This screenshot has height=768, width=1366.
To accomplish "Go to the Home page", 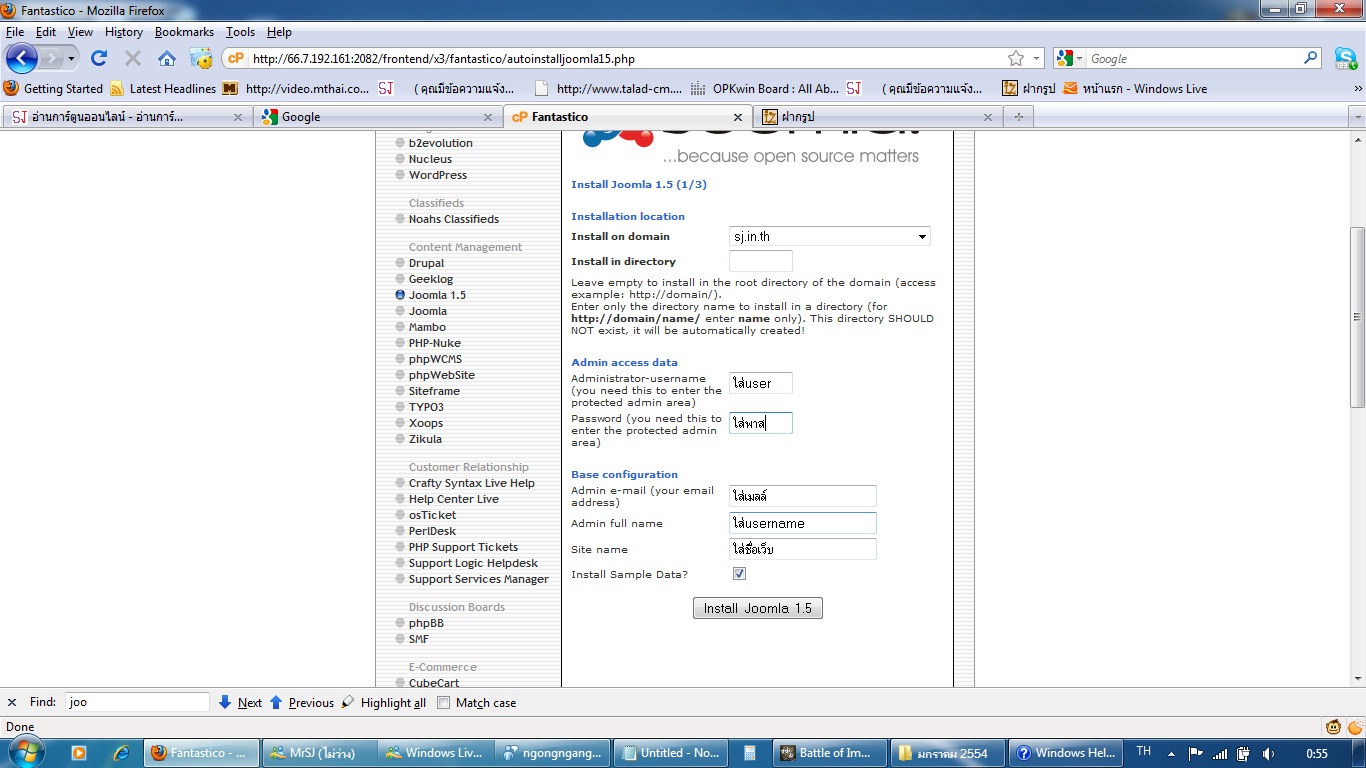I will (x=167, y=58).
